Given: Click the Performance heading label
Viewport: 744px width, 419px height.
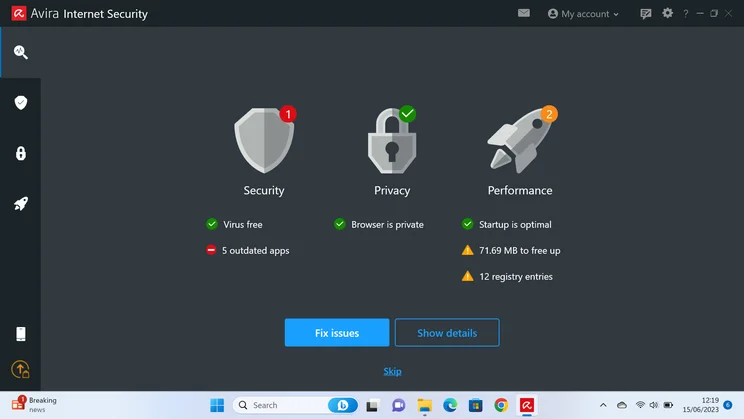Looking at the screenshot, I should (x=520, y=190).
